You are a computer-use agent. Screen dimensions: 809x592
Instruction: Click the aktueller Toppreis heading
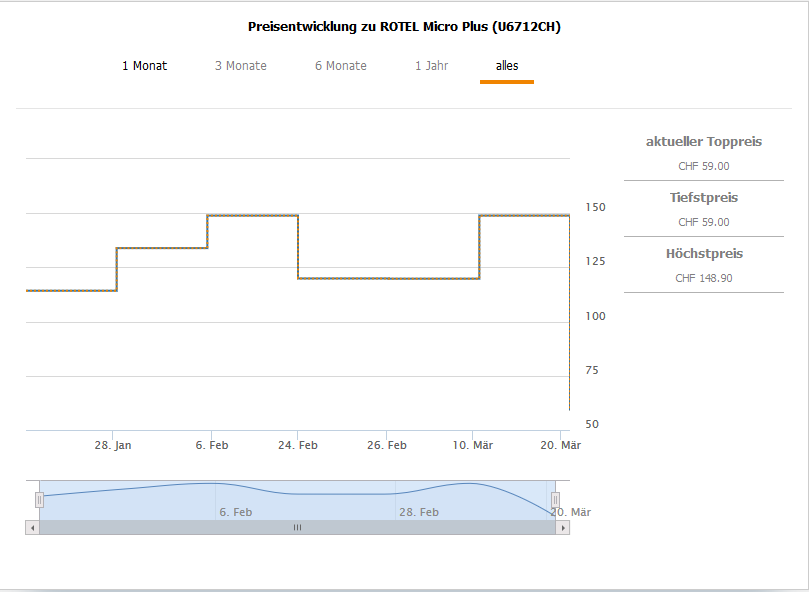coord(703,142)
